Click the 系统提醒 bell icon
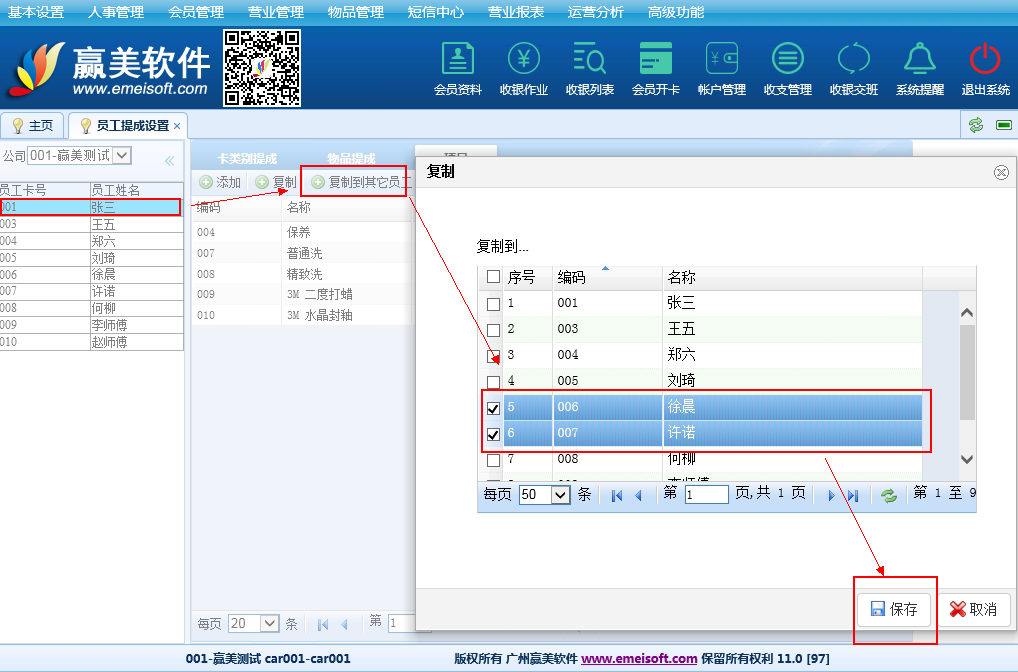The height and width of the screenshot is (672, 1018). coord(919,60)
